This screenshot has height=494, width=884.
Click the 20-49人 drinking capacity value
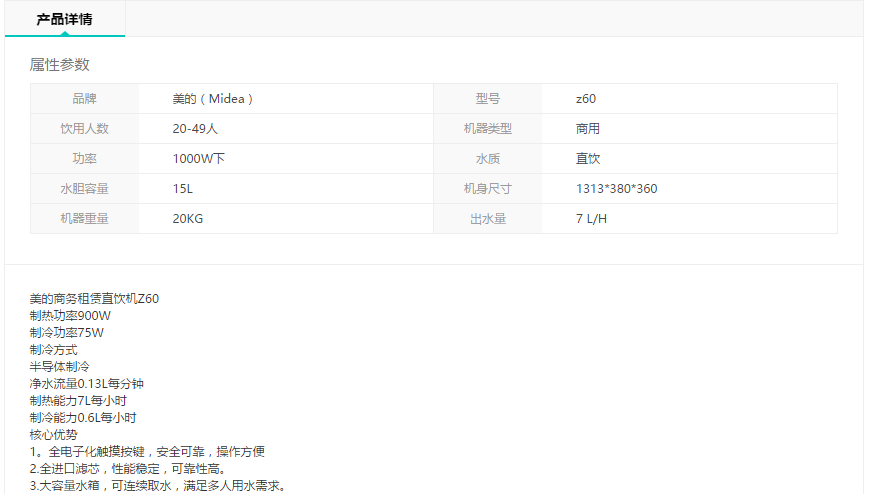(195, 129)
